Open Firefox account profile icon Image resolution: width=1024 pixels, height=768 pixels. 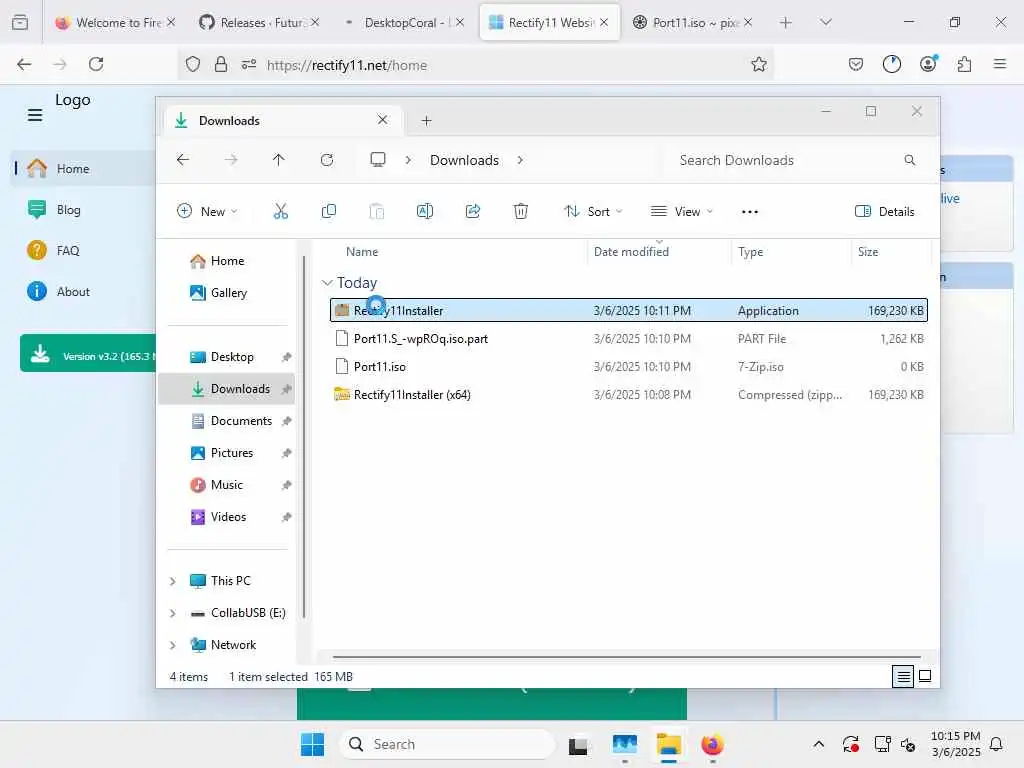(928, 63)
